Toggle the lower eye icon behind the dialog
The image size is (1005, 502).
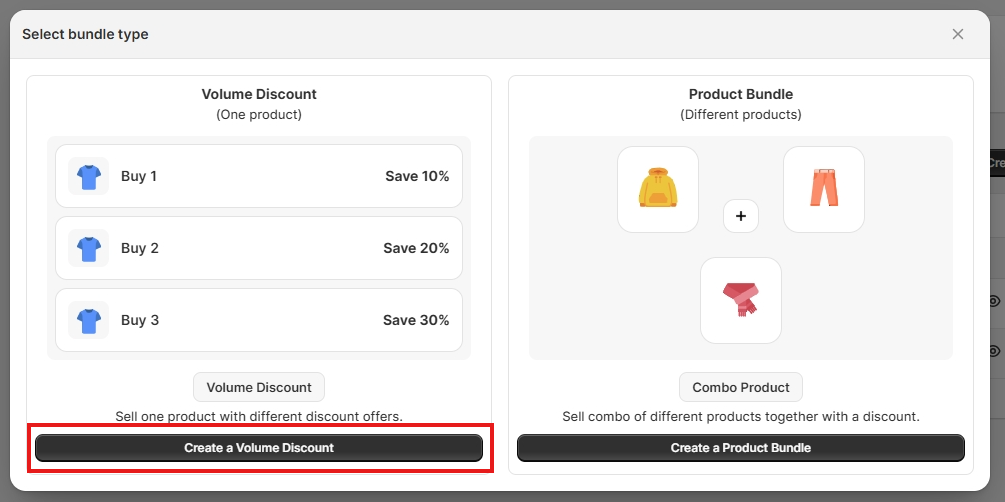(996, 351)
